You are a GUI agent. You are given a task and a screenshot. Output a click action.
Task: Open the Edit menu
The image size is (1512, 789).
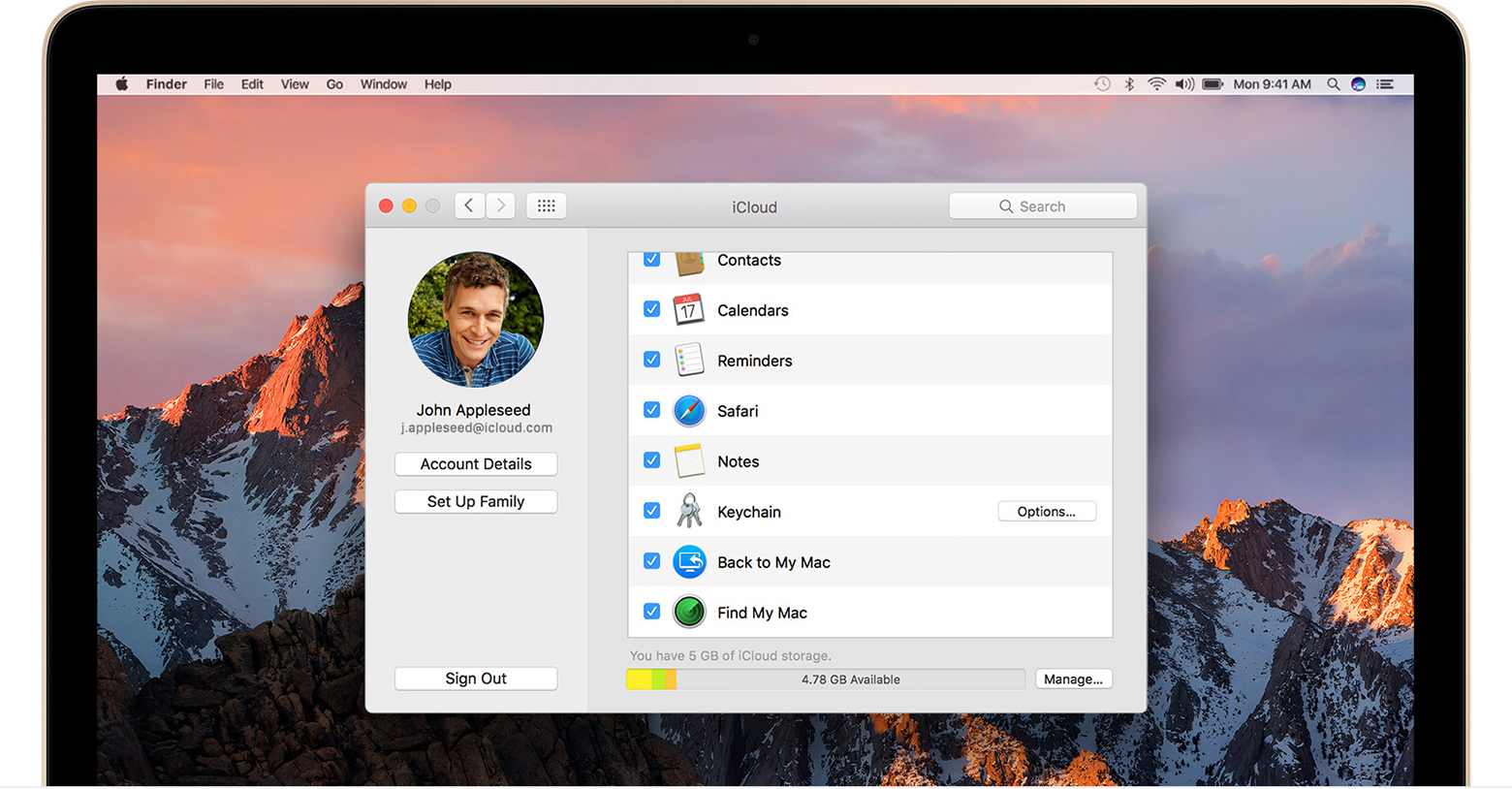(x=252, y=84)
